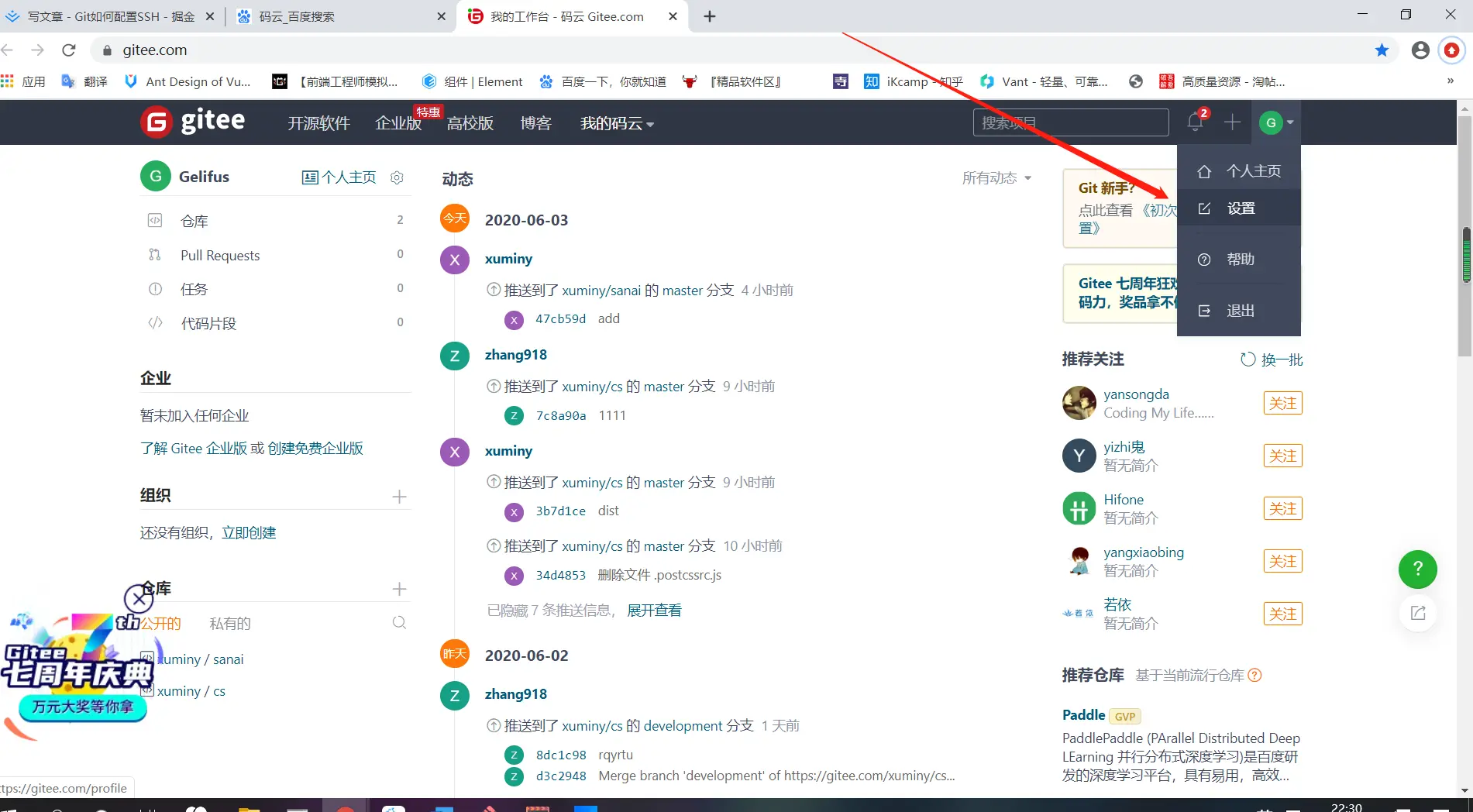The image size is (1473, 812).
Task: Open the 个人主页 link beside Gelifus
Action: pos(339,177)
